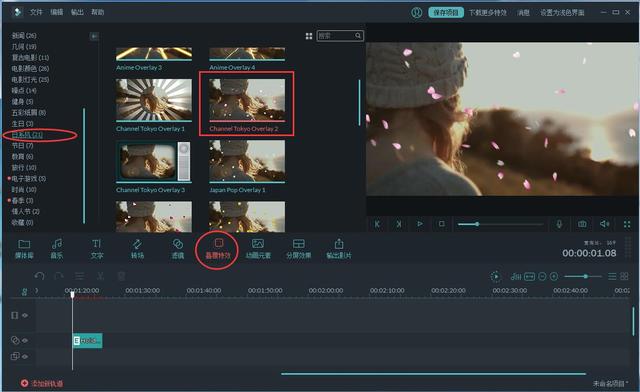Open the split screen (分屏效果) tab
640x392 pixels.
pos(298,248)
